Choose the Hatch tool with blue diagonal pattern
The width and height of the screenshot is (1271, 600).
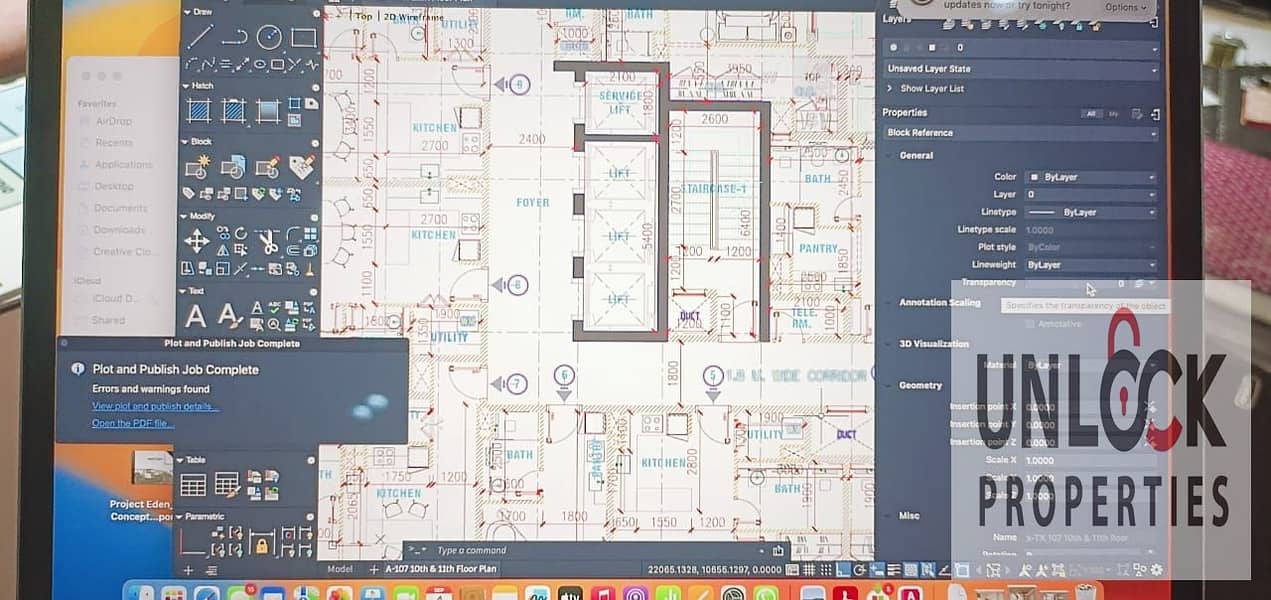[x=199, y=110]
